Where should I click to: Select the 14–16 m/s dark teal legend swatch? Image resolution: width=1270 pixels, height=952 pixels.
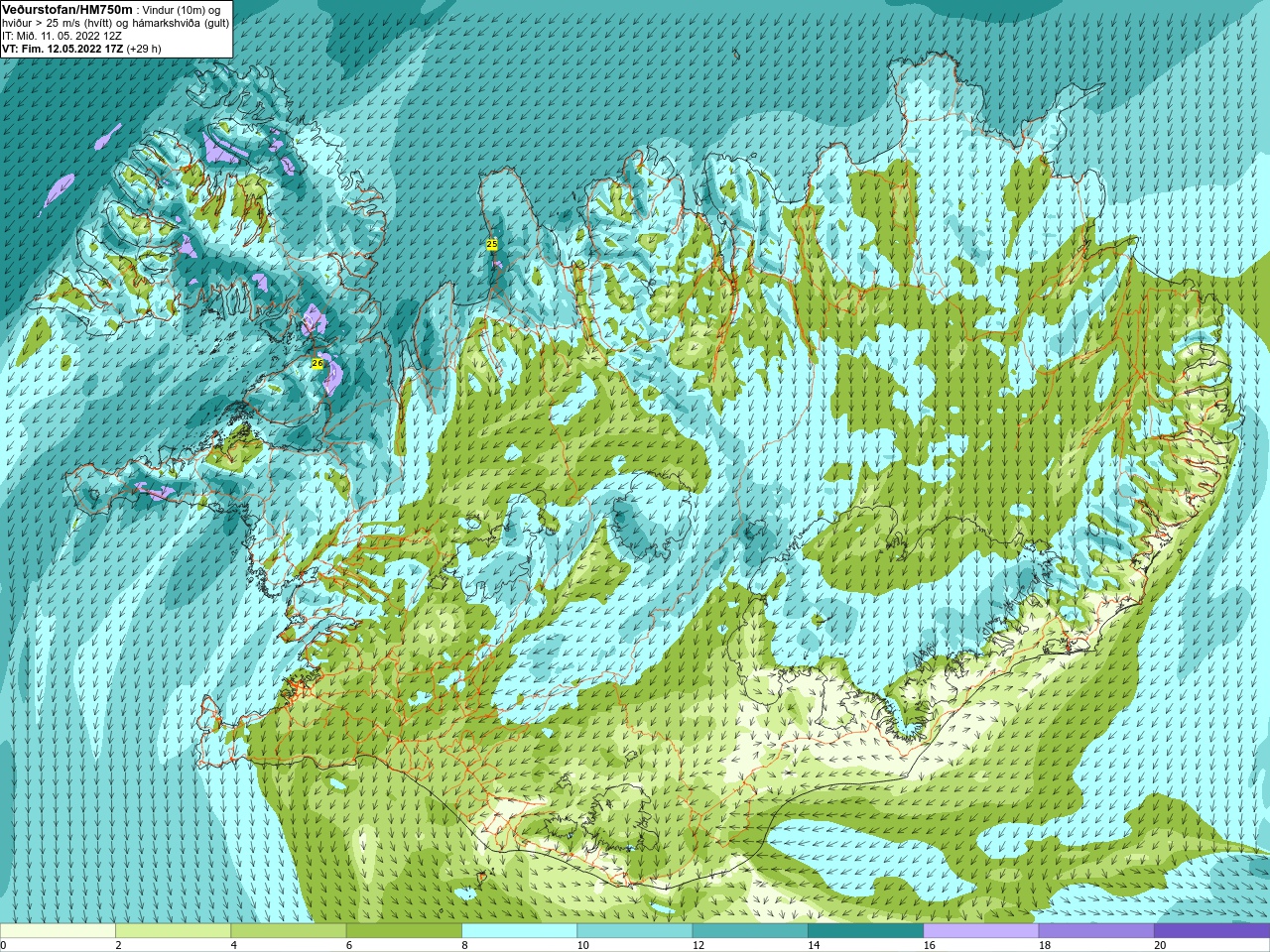(x=865, y=931)
